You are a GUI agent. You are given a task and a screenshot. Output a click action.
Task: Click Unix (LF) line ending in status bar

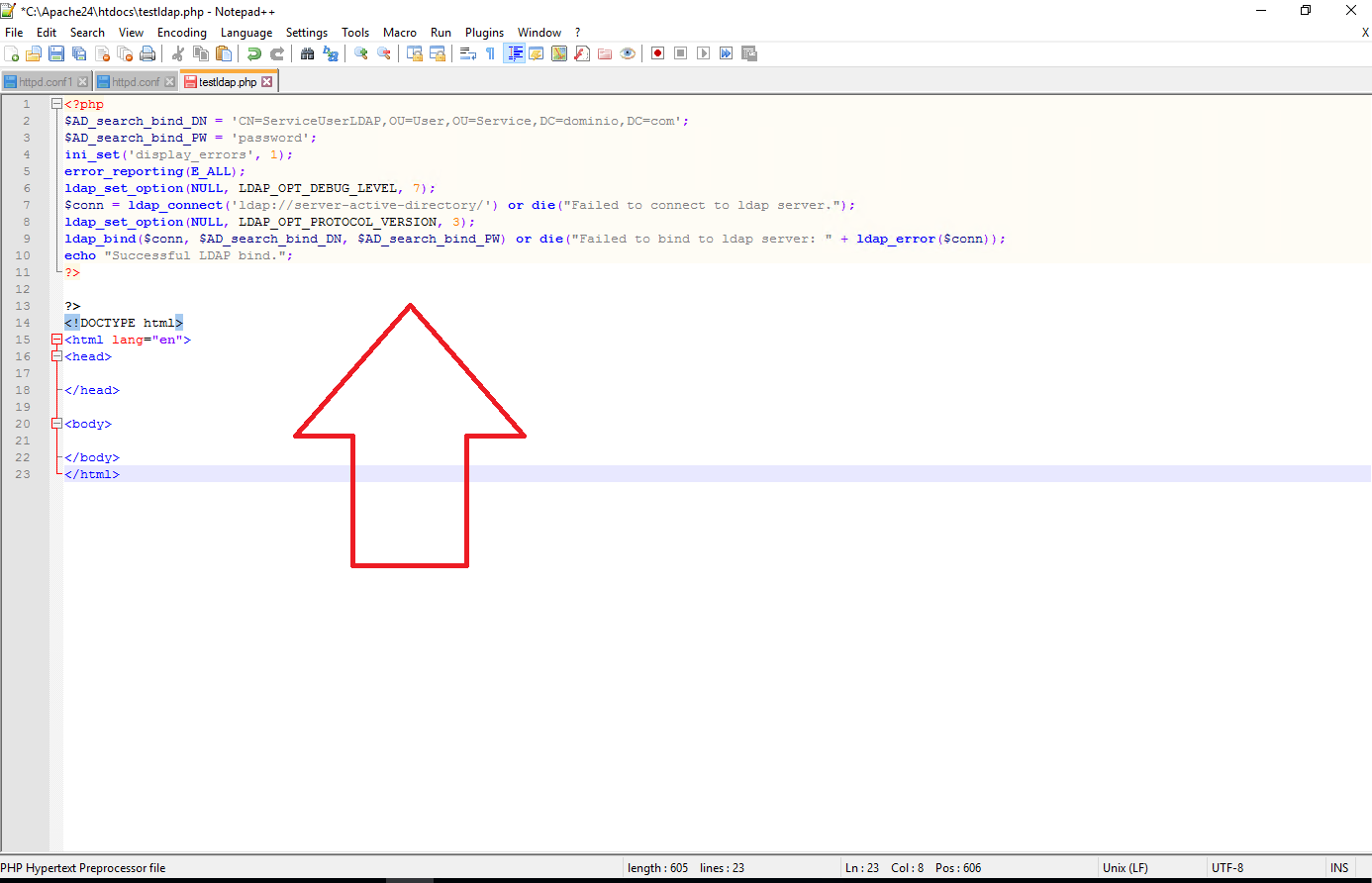pyautogui.click(x=1126, y=868)
